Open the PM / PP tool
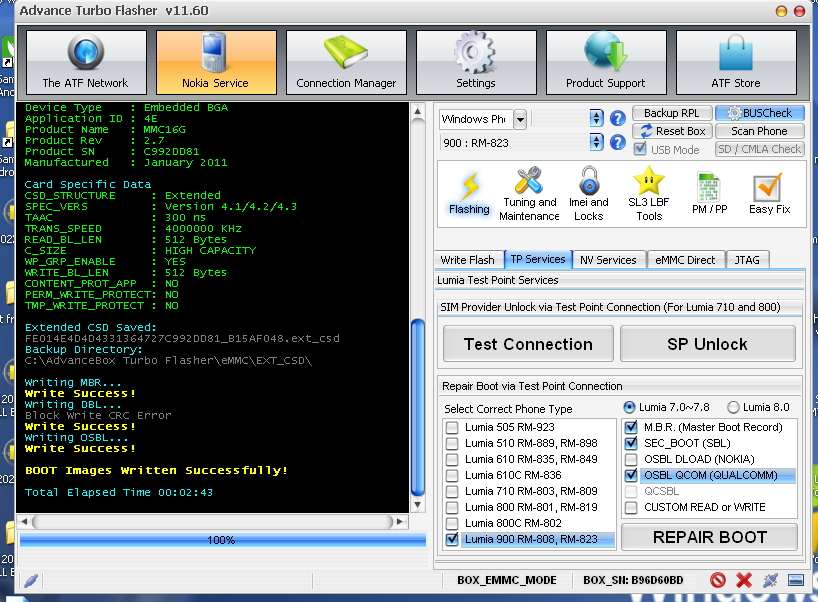This screenshot has height=602, width=818. (709, 194)
